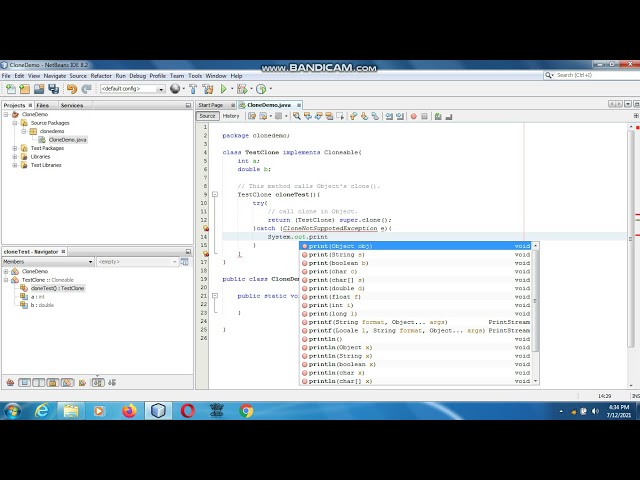
Task: Click the Shift Line Left icon
Action: [x=389, y=116]
